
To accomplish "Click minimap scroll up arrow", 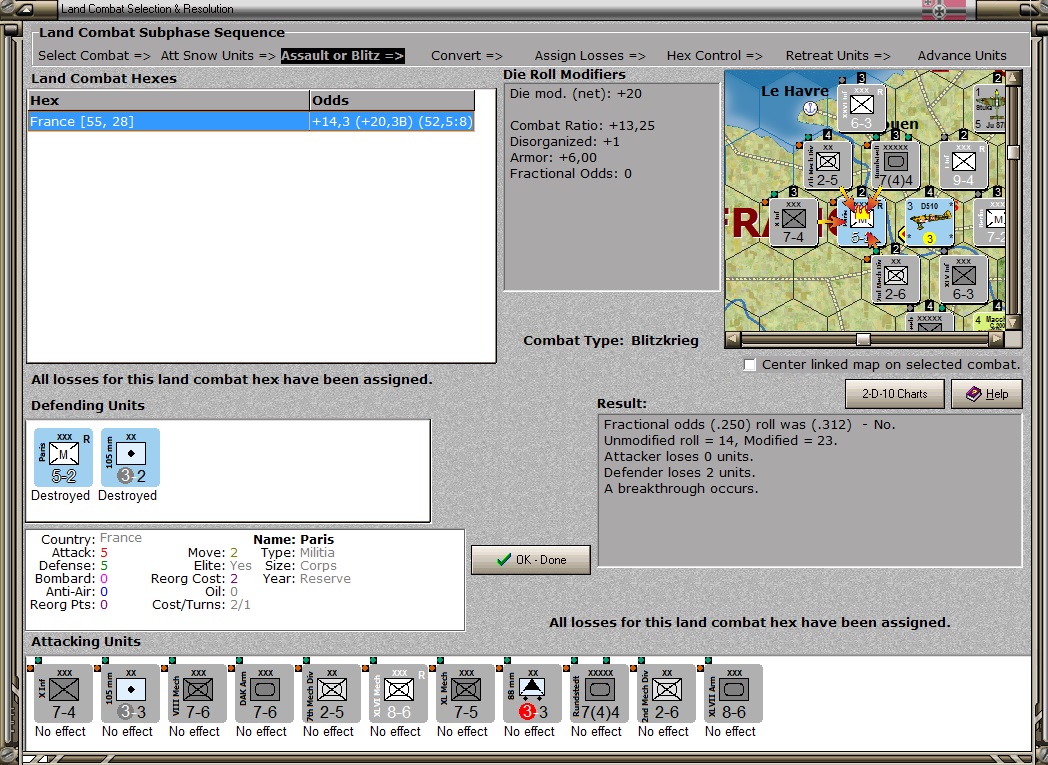I will (1013, 78).
